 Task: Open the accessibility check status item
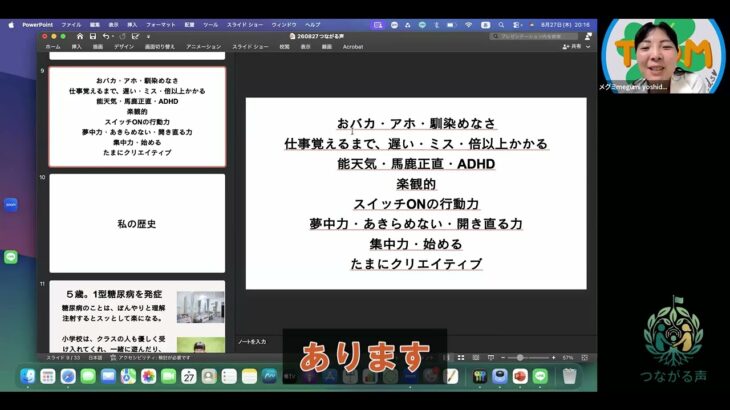tap(150, 357)
